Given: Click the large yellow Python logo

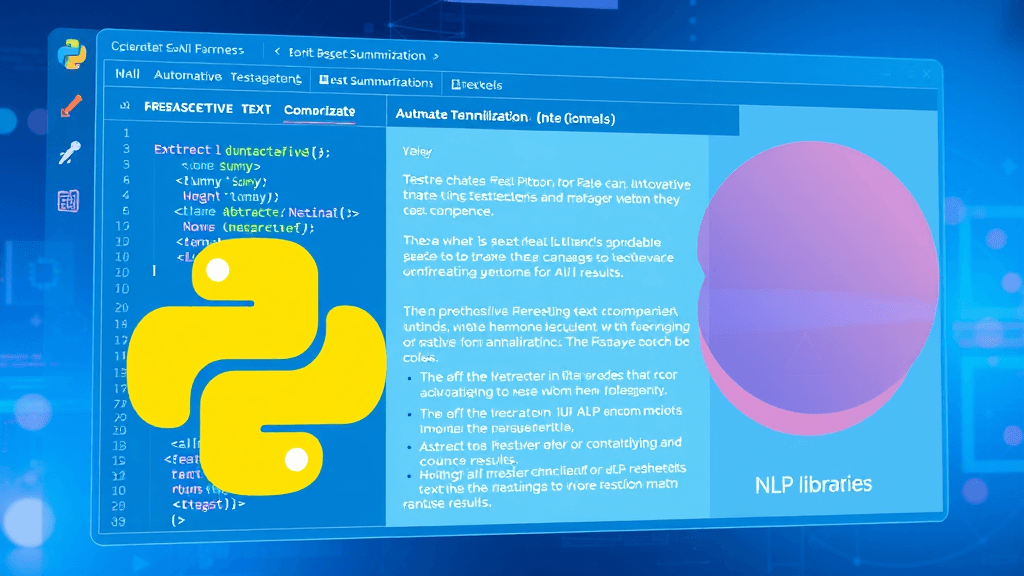Looking at the screenshot, I should (257, 366).
